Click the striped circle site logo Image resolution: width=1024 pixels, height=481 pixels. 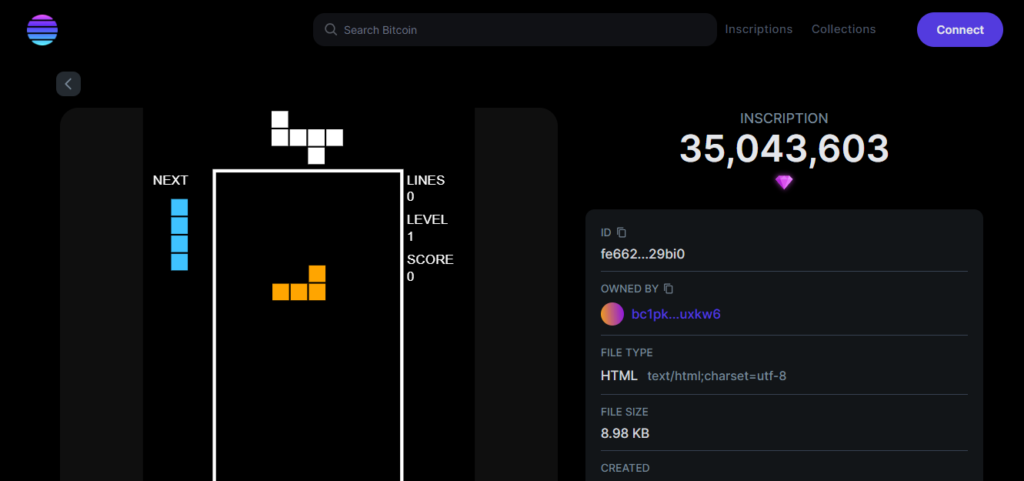pyautogui.click(x=42, y=30)
